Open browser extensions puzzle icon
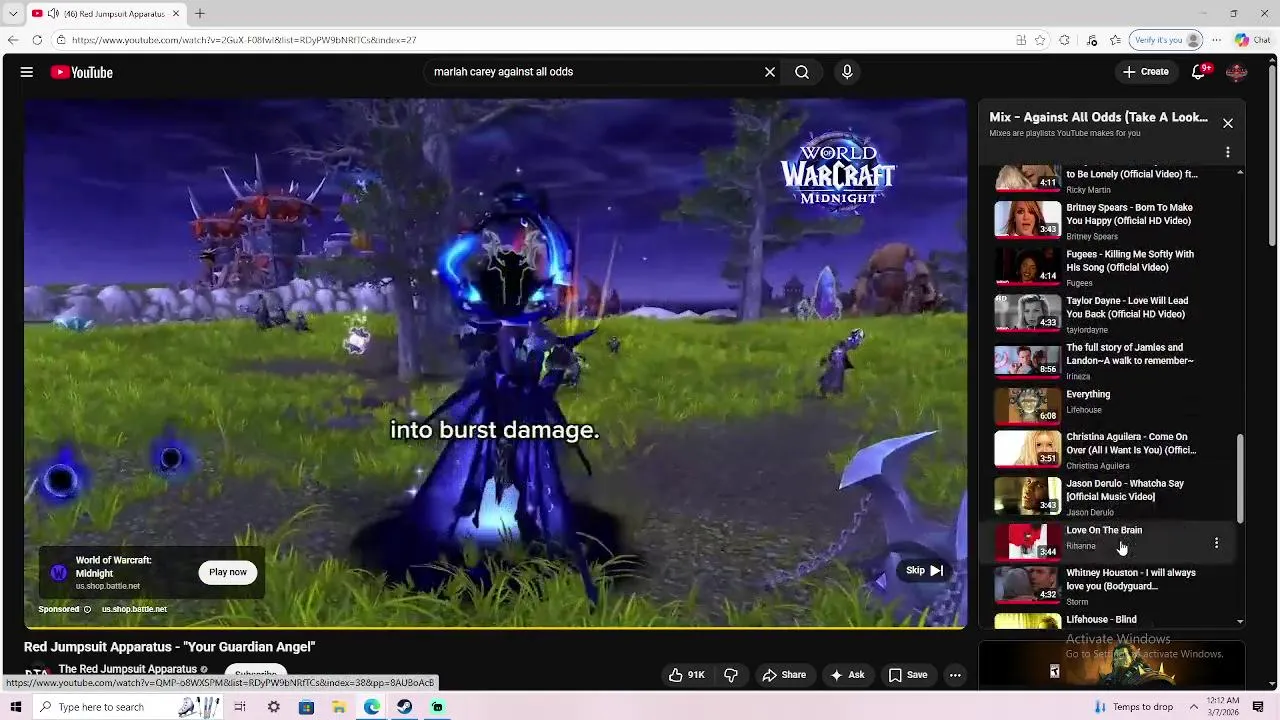 tap(1064, 40)
